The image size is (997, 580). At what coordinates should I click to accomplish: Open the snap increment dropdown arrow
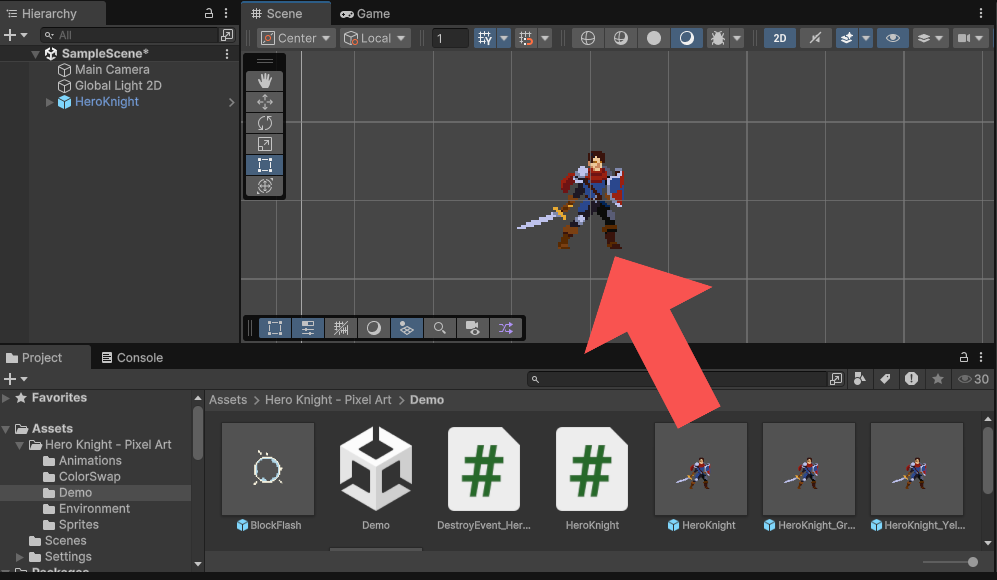pos(545,38)
